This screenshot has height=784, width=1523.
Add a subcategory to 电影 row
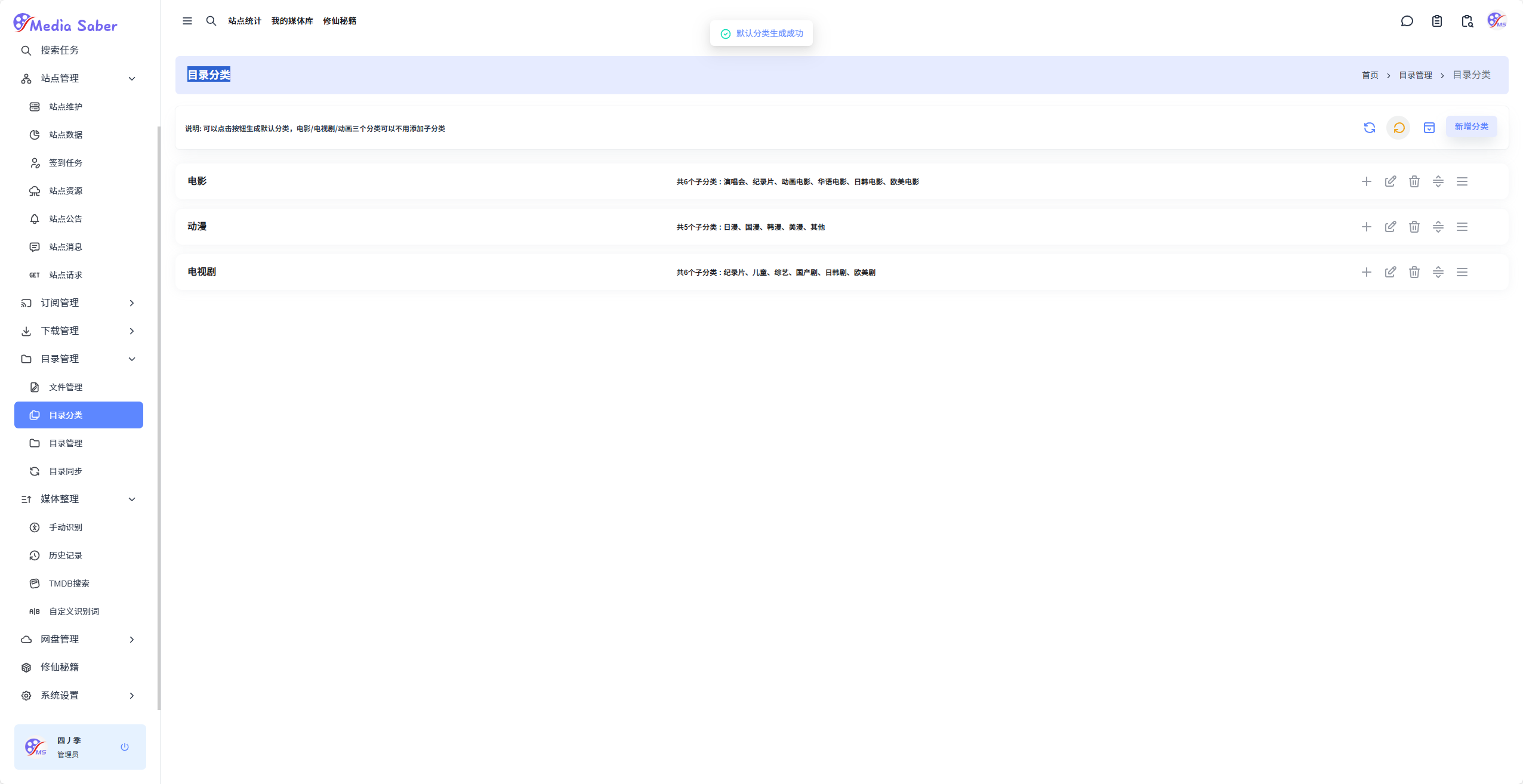click(x=1366, y=181)
